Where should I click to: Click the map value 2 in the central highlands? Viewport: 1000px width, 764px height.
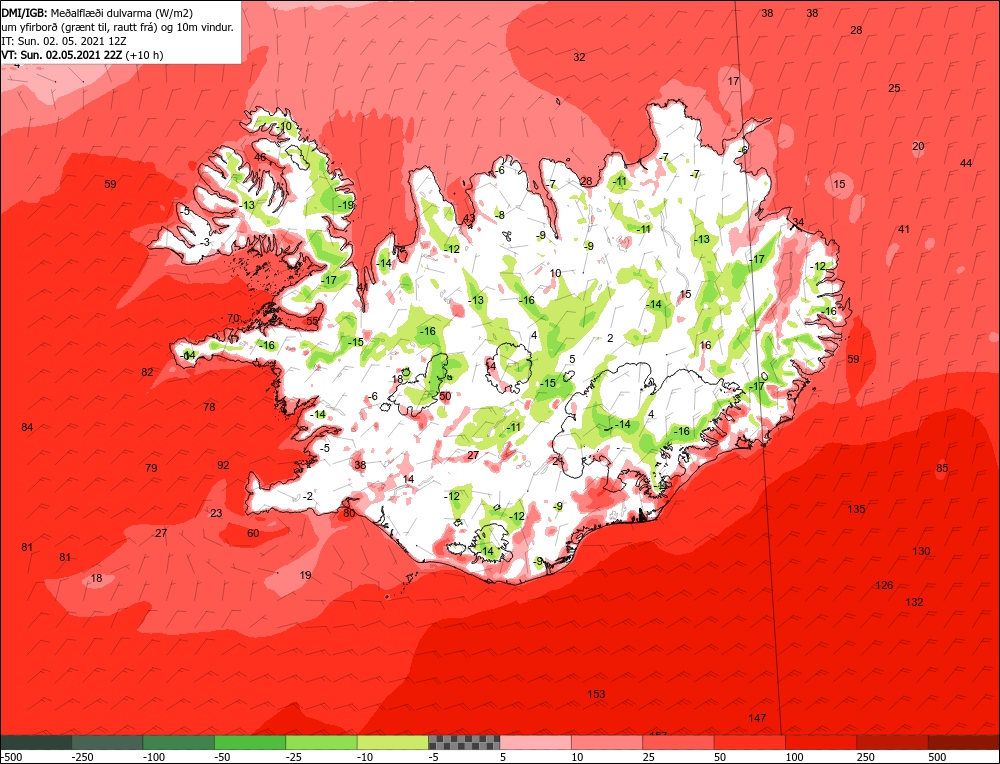coord(610,338)
